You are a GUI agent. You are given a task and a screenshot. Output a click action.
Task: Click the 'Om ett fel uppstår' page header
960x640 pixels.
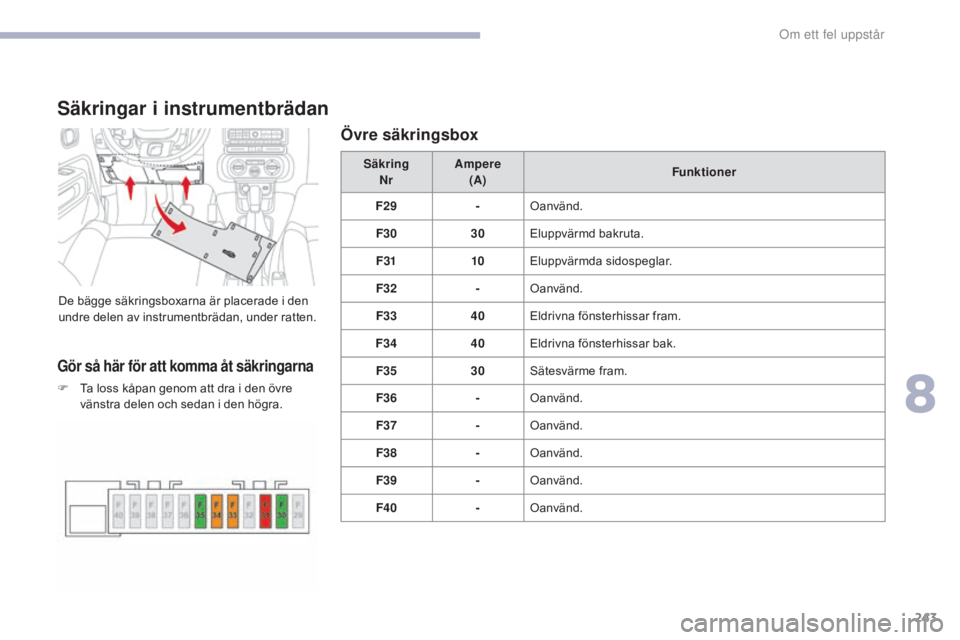point(831,35)
